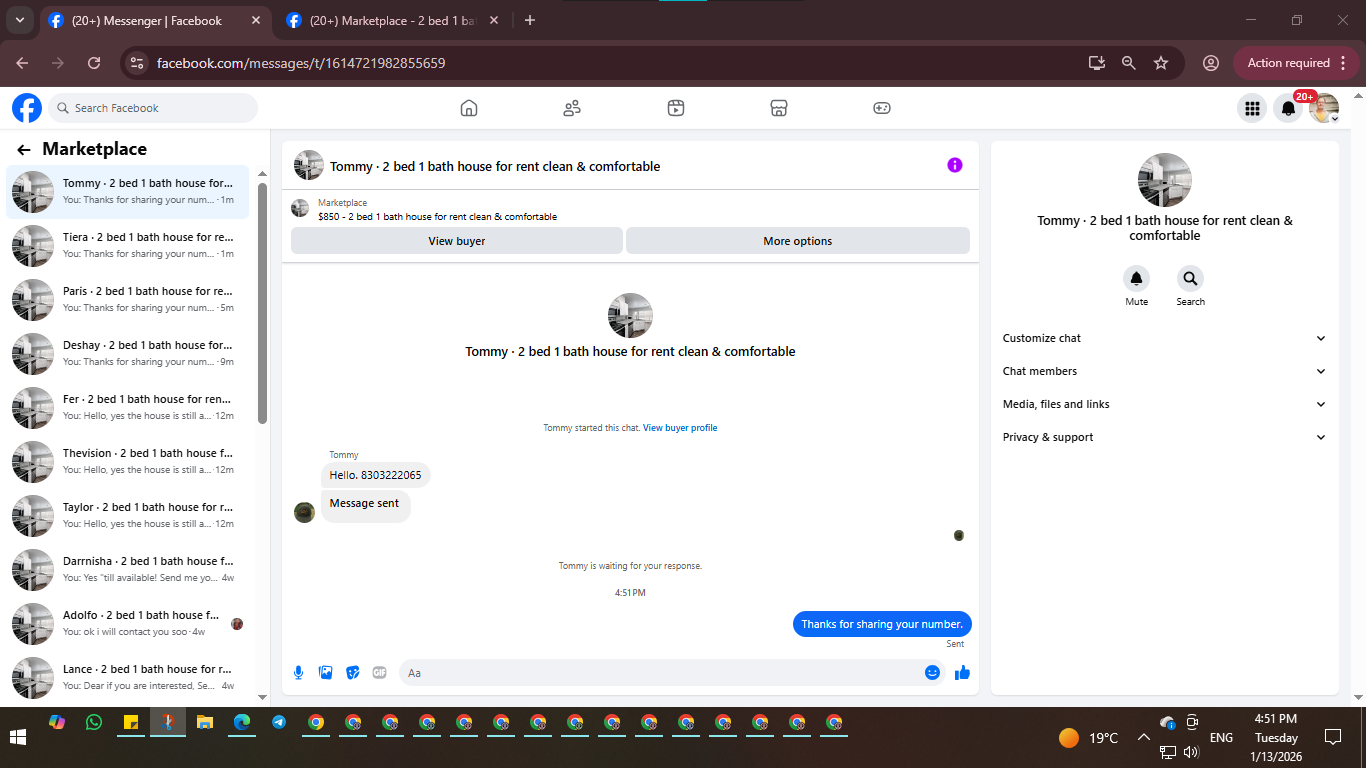Open the Taylor conversation
Screen dimensions: 1366x768
128,515
